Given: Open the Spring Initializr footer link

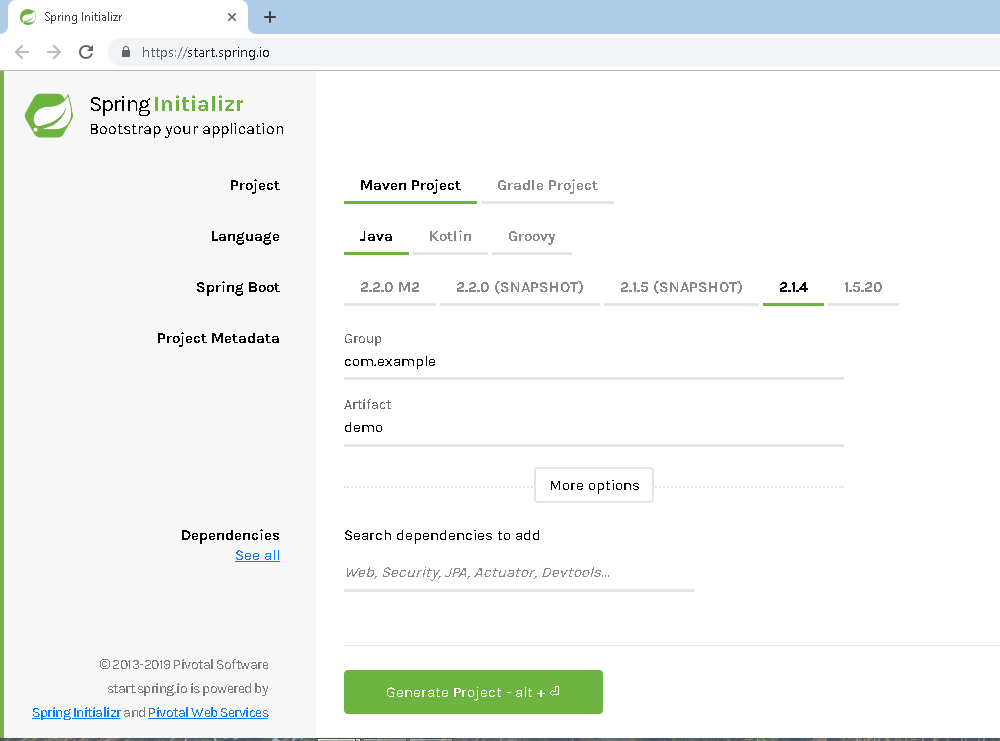Looking at the screenshot, I should pyautogui.click(x=76, y=712).
